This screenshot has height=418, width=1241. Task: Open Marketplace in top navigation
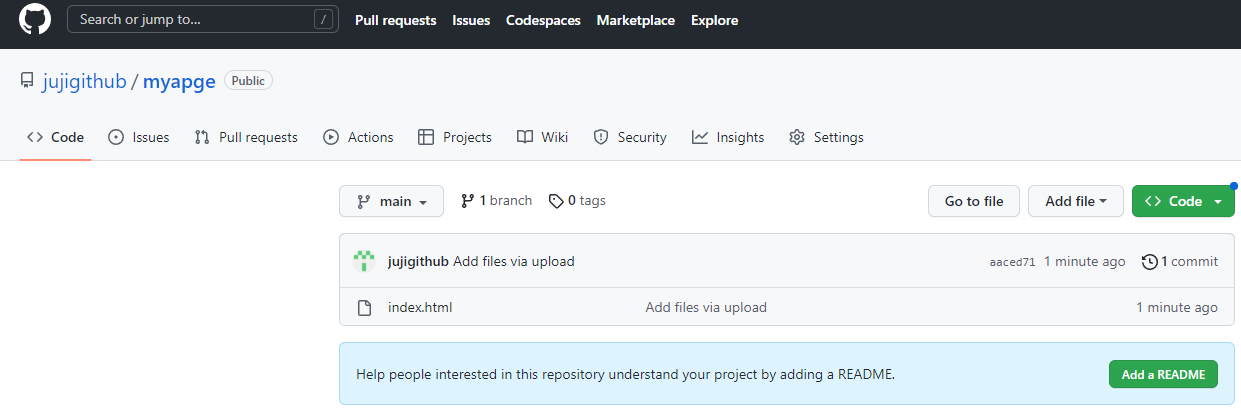[x=636, y=20]
